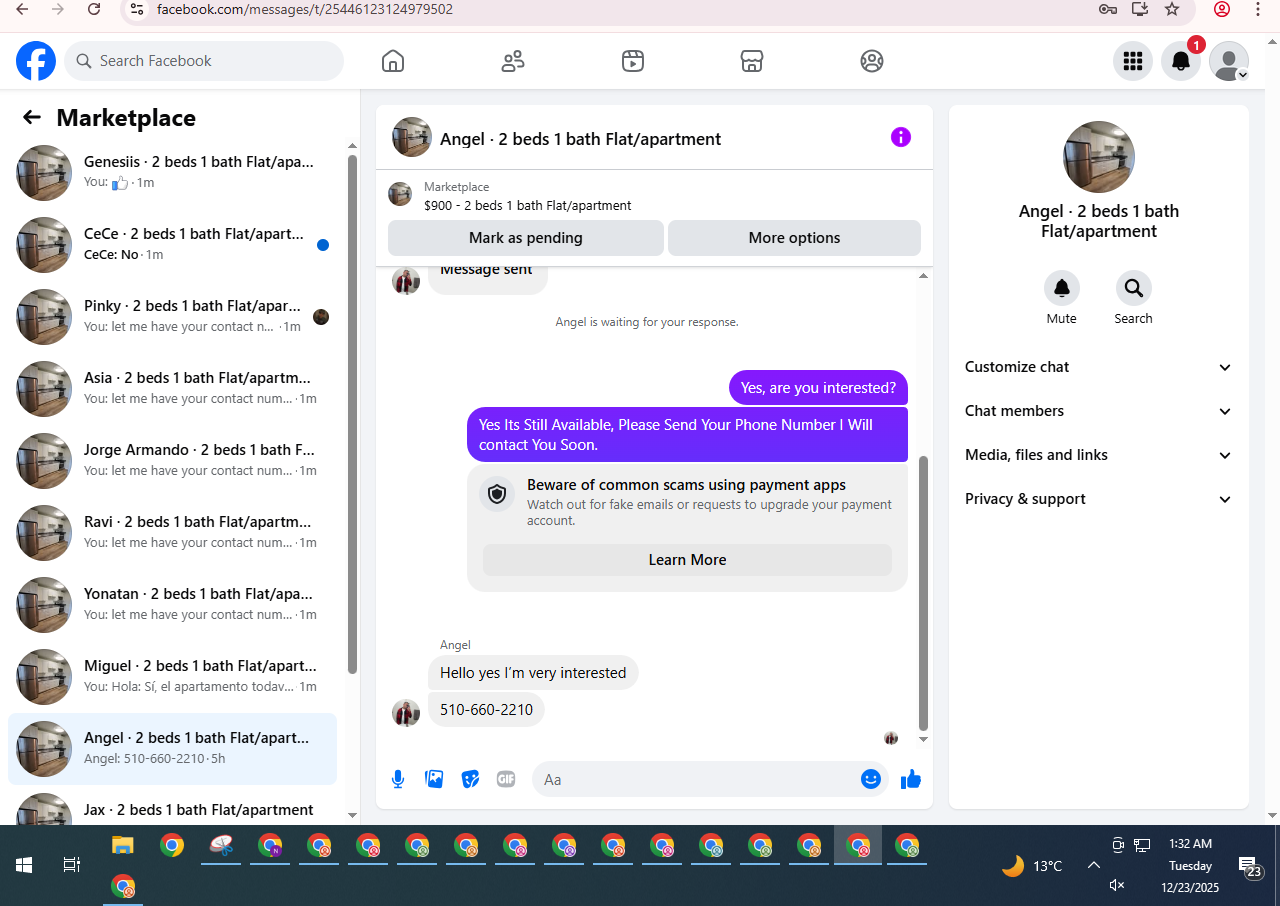Go to the Home feed icon
Image resolution: width=1280 pixels, height=906 pixels.
pos(393,61)
